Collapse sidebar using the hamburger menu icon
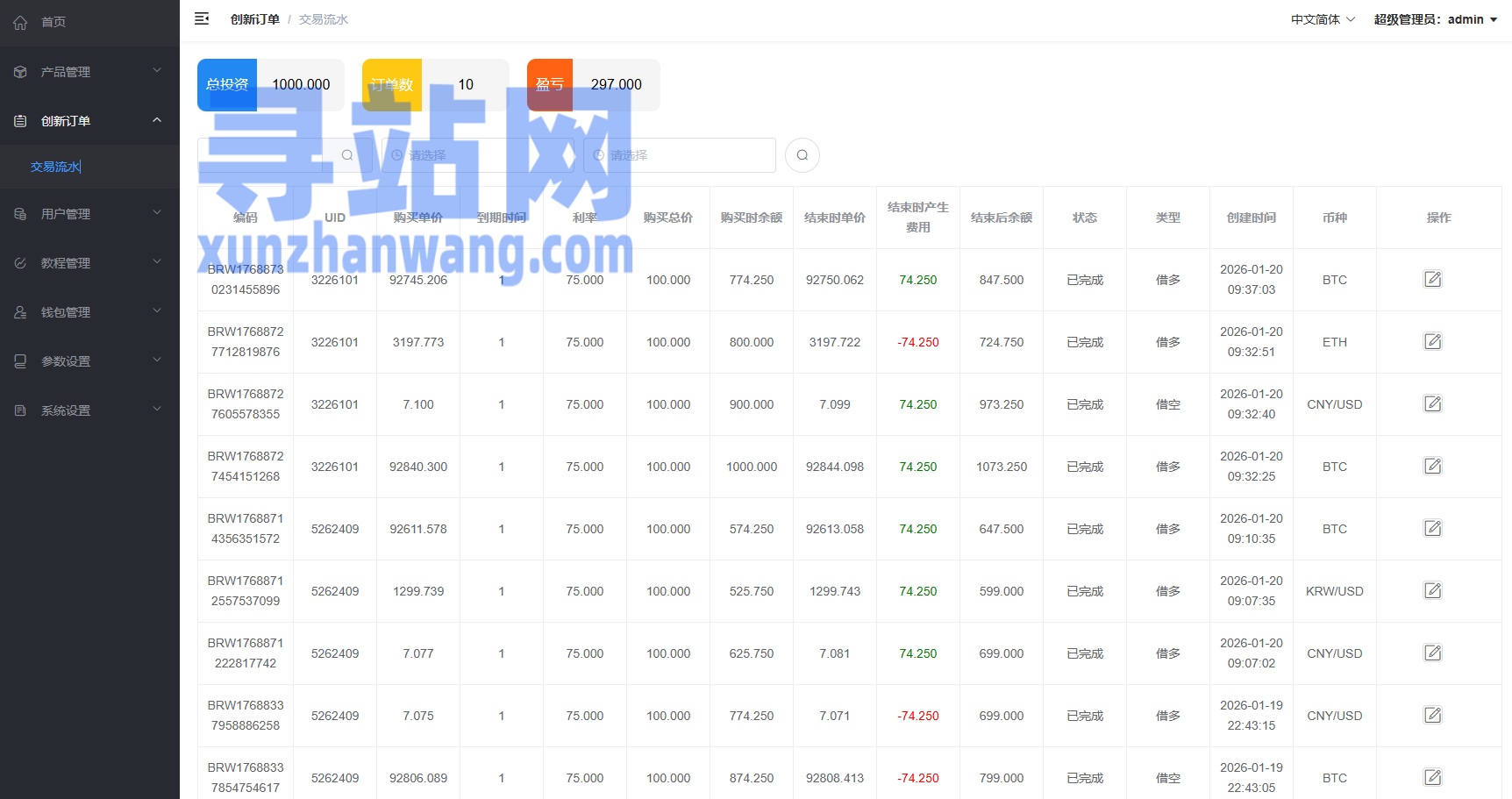The height and width of the screenshot is (799, 1512). tap(202, 18)
